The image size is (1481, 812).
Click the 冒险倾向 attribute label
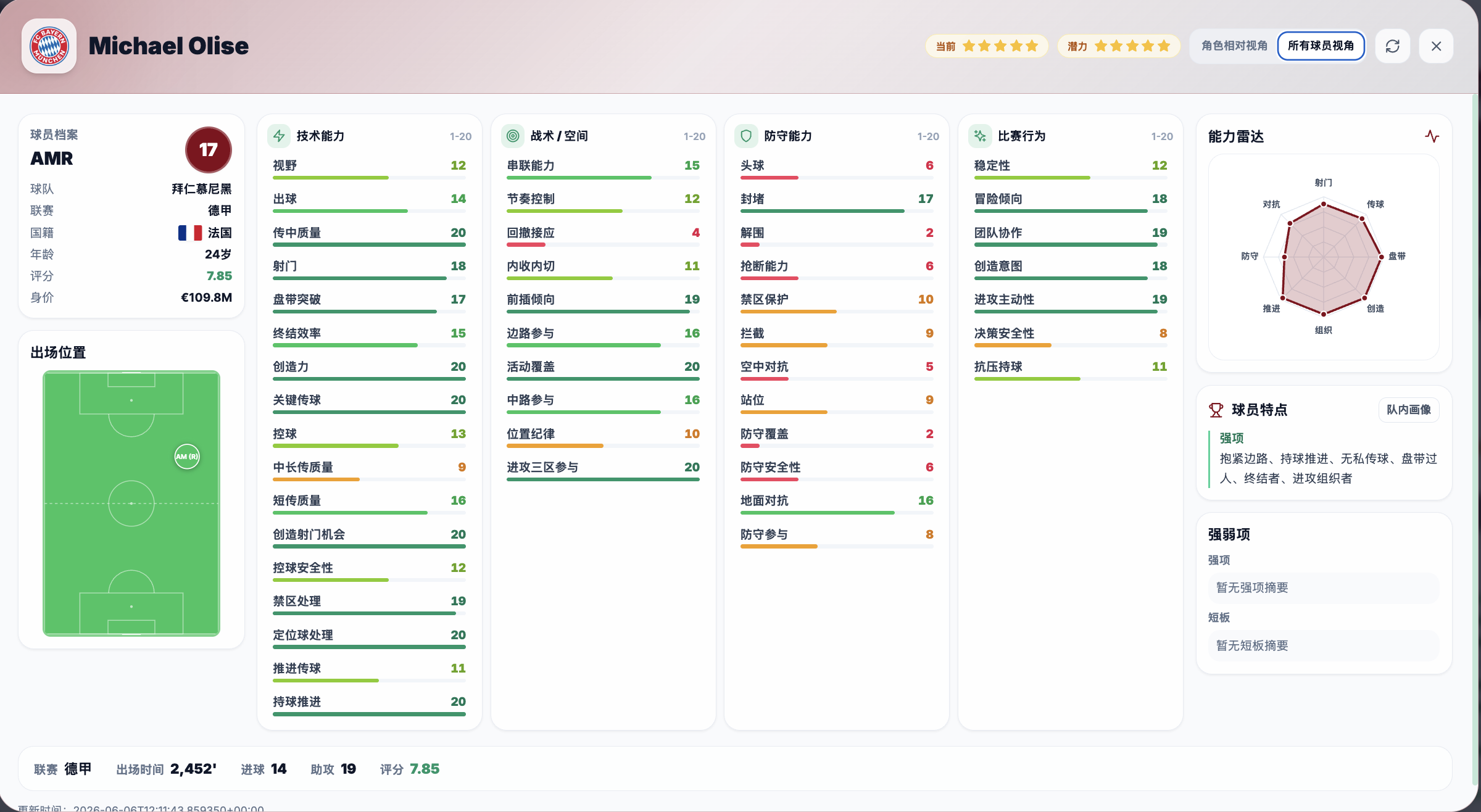click(x=998, y=199)
